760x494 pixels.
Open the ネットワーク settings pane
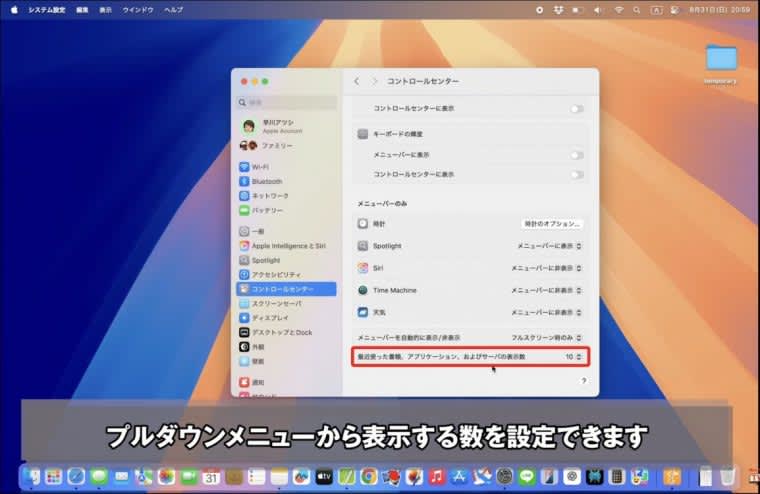(x=269, y=196)
